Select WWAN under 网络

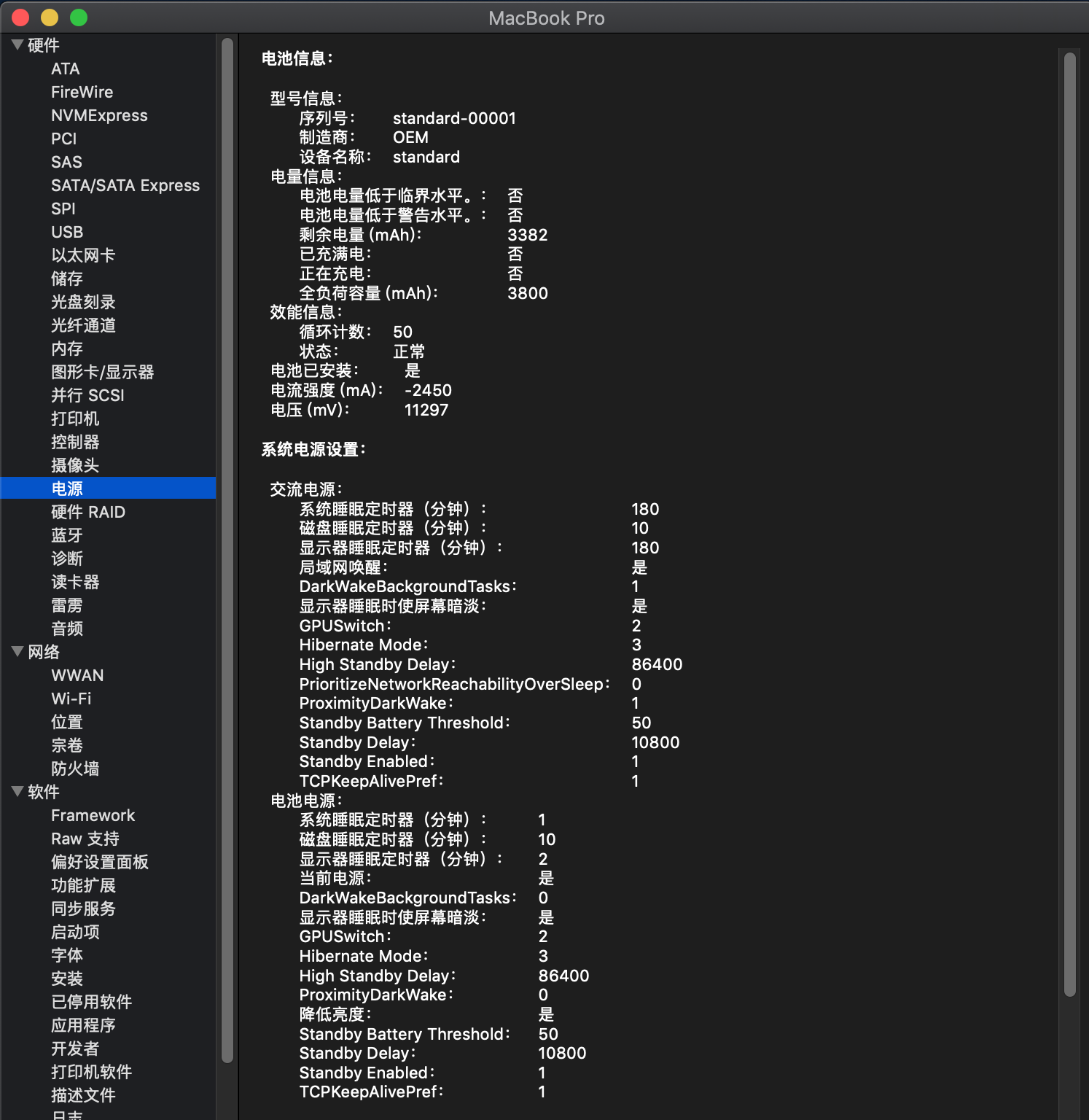pos(77,675)
